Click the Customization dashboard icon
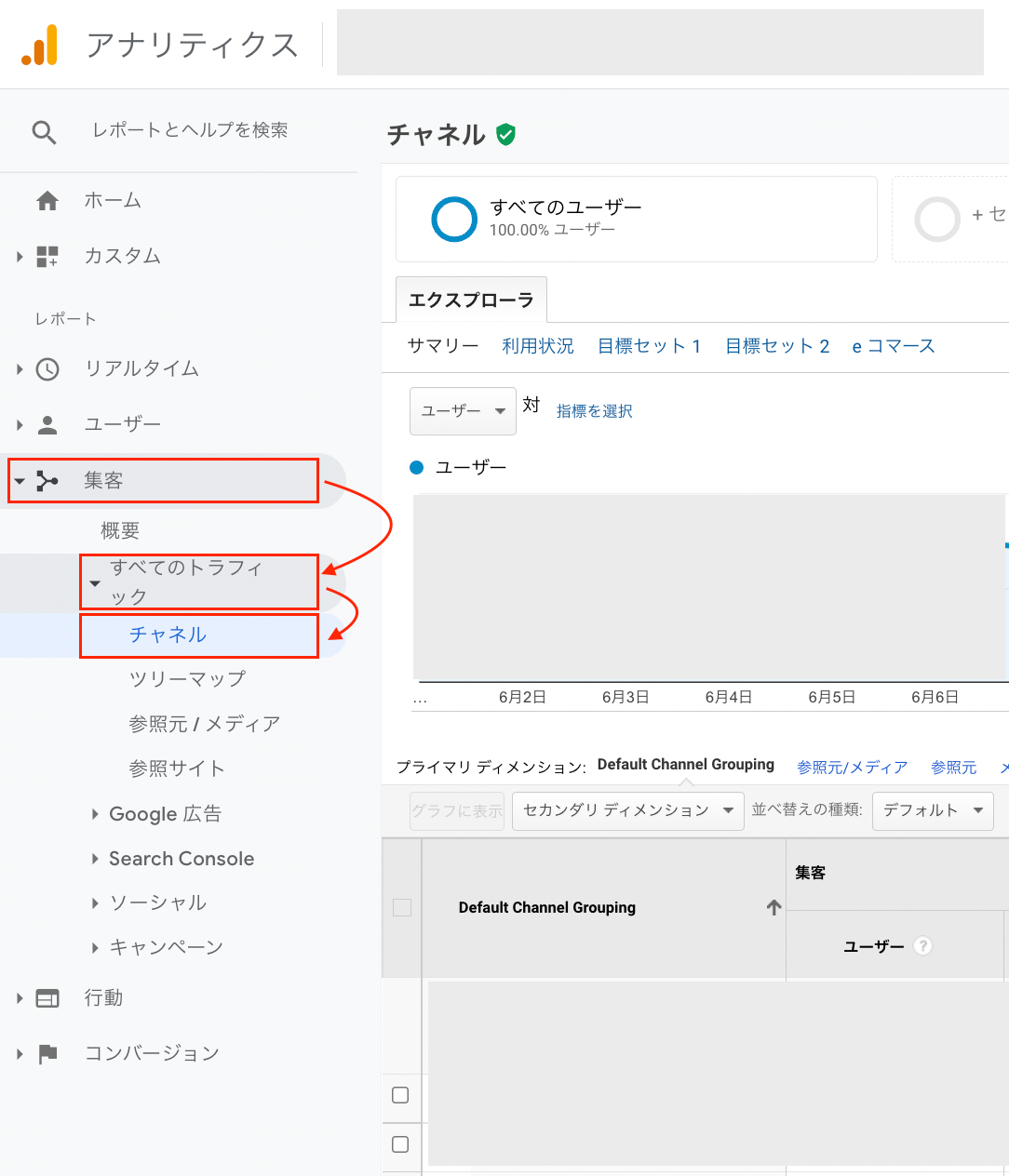 coord(47,257)
